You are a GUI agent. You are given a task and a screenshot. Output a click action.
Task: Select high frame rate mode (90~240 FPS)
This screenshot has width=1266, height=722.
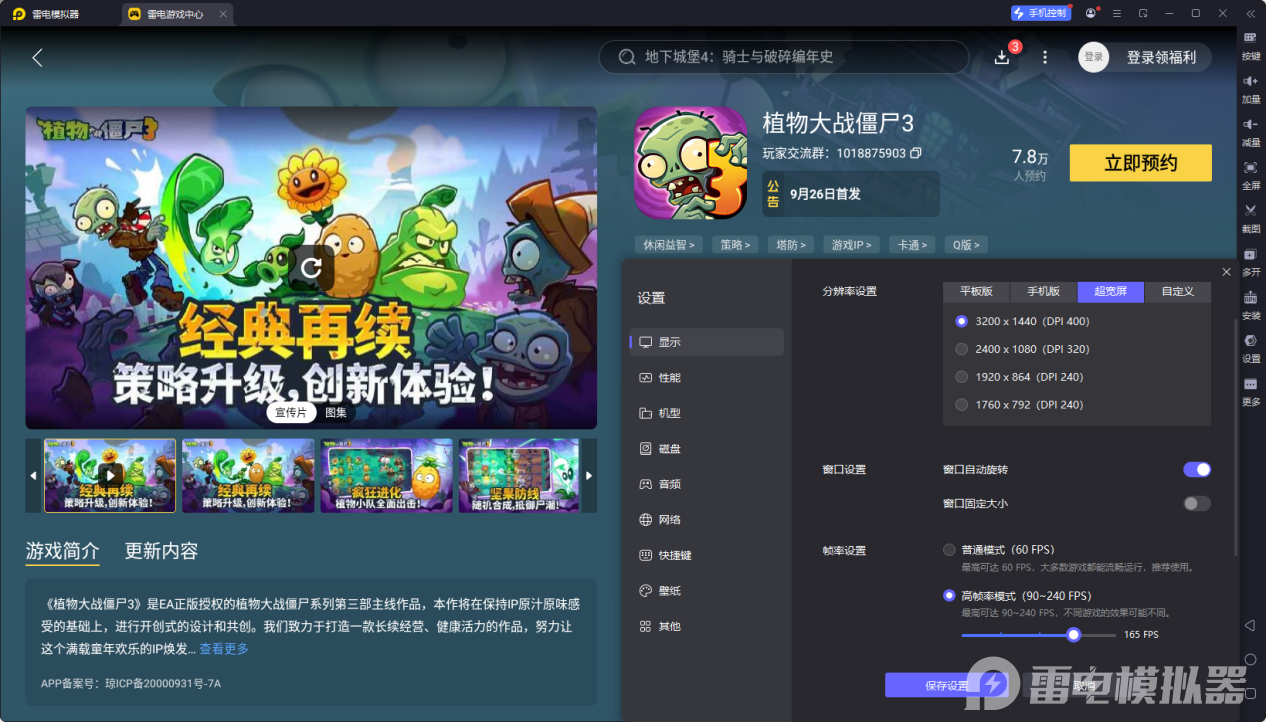click(x=949, y=595)
